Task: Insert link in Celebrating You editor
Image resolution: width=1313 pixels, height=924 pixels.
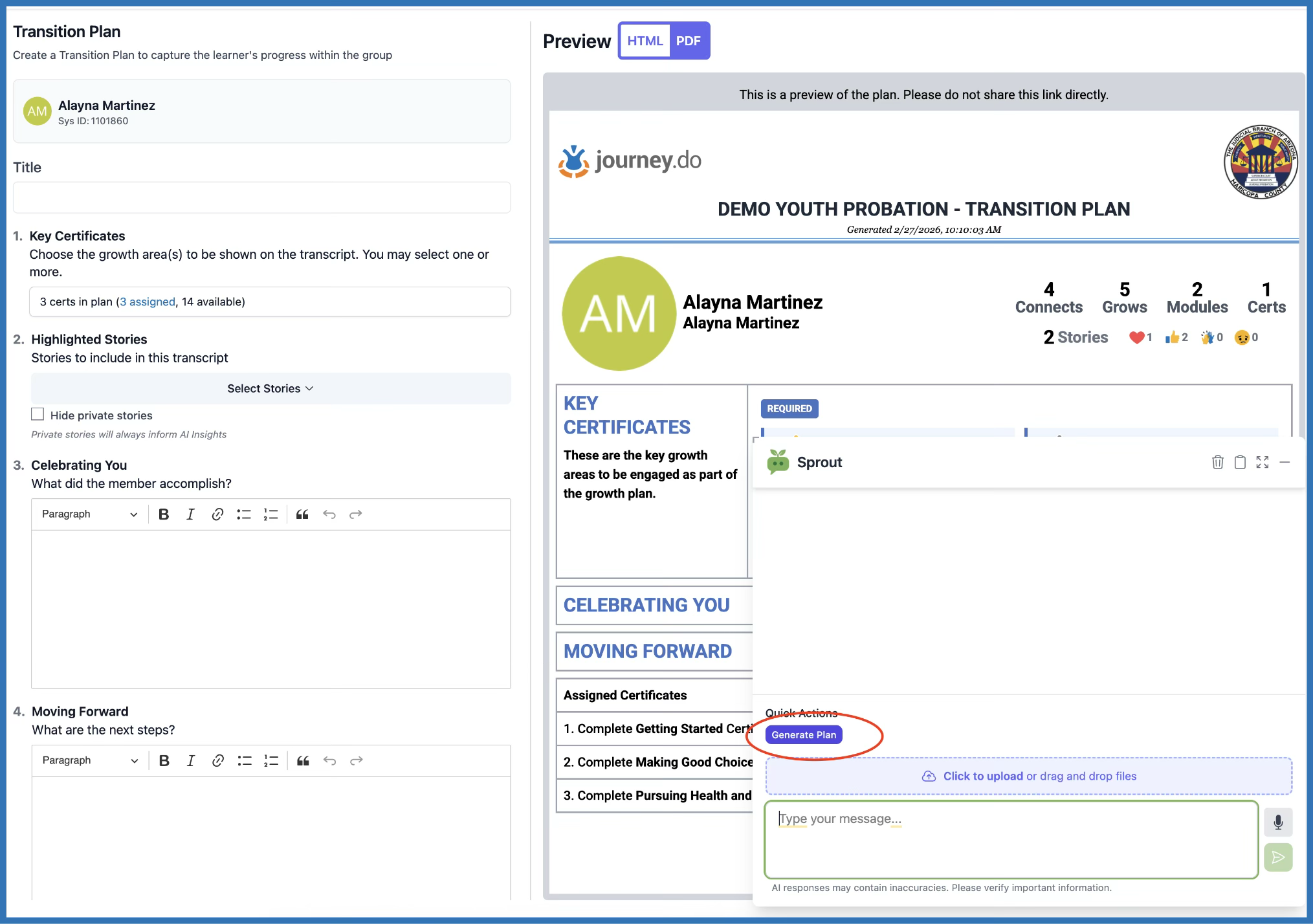Action: point(217,514)
